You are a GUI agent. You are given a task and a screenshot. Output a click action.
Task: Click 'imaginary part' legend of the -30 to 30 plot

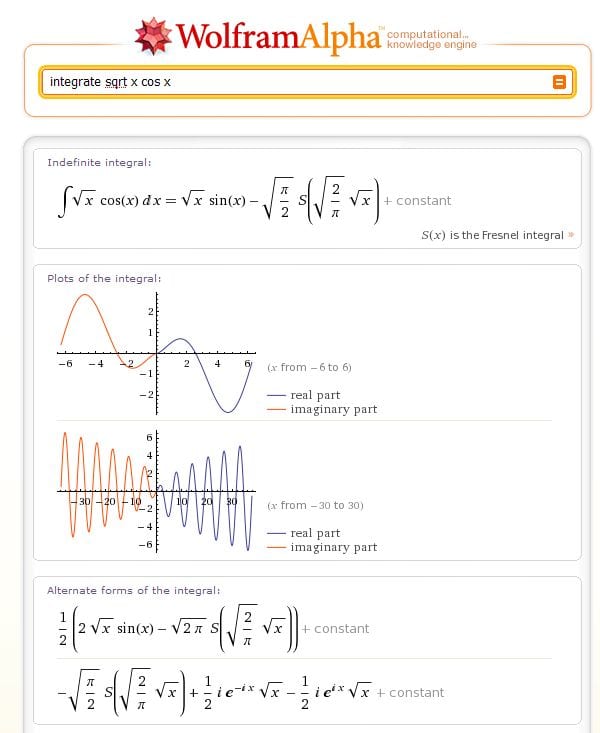pyautogui.click(x=333, y=547)
